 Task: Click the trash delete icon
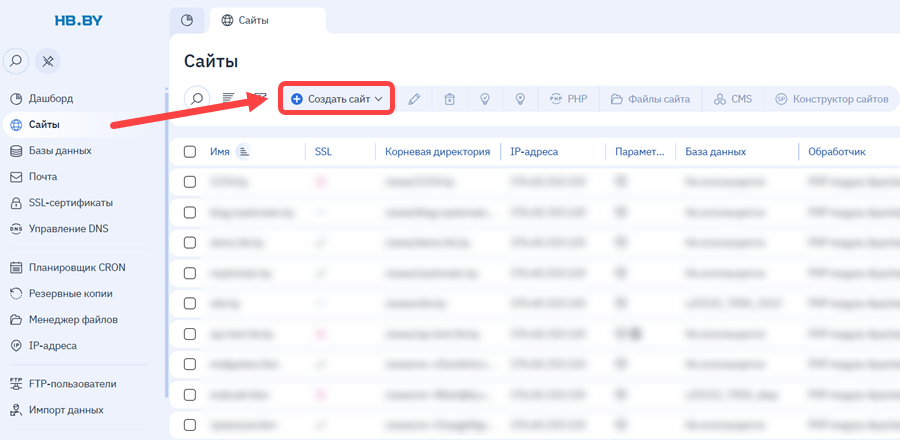449,99
